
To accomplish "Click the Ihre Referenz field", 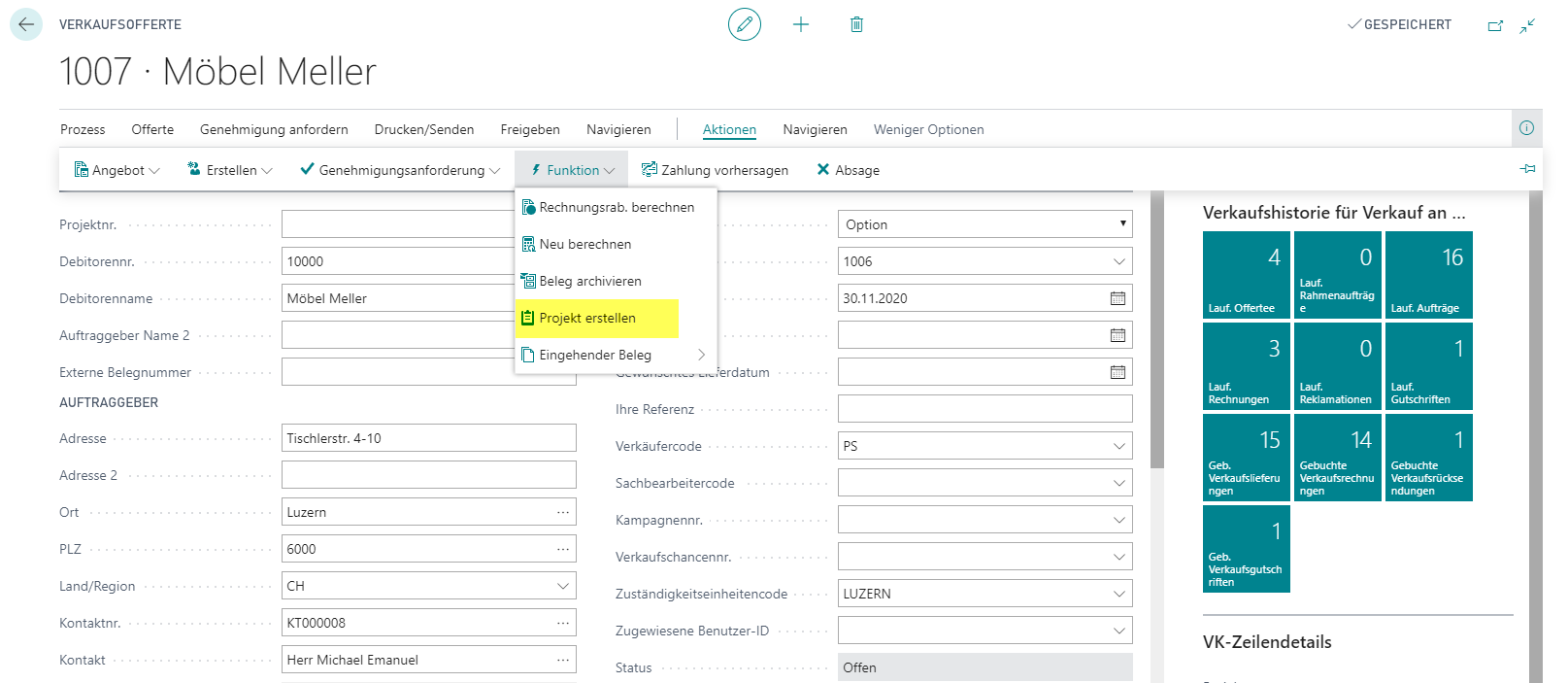I will [x=984, y=409].
